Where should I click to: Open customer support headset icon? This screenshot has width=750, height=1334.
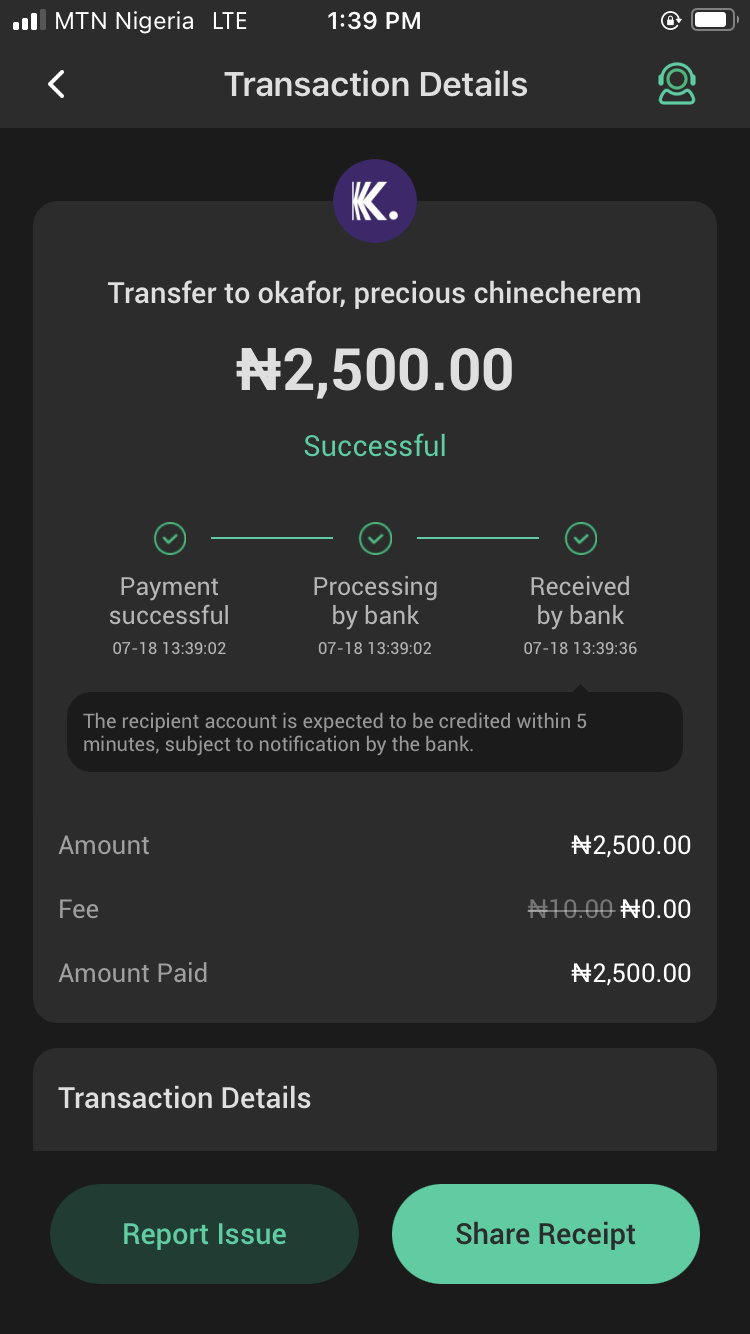(x=677, y=85)
